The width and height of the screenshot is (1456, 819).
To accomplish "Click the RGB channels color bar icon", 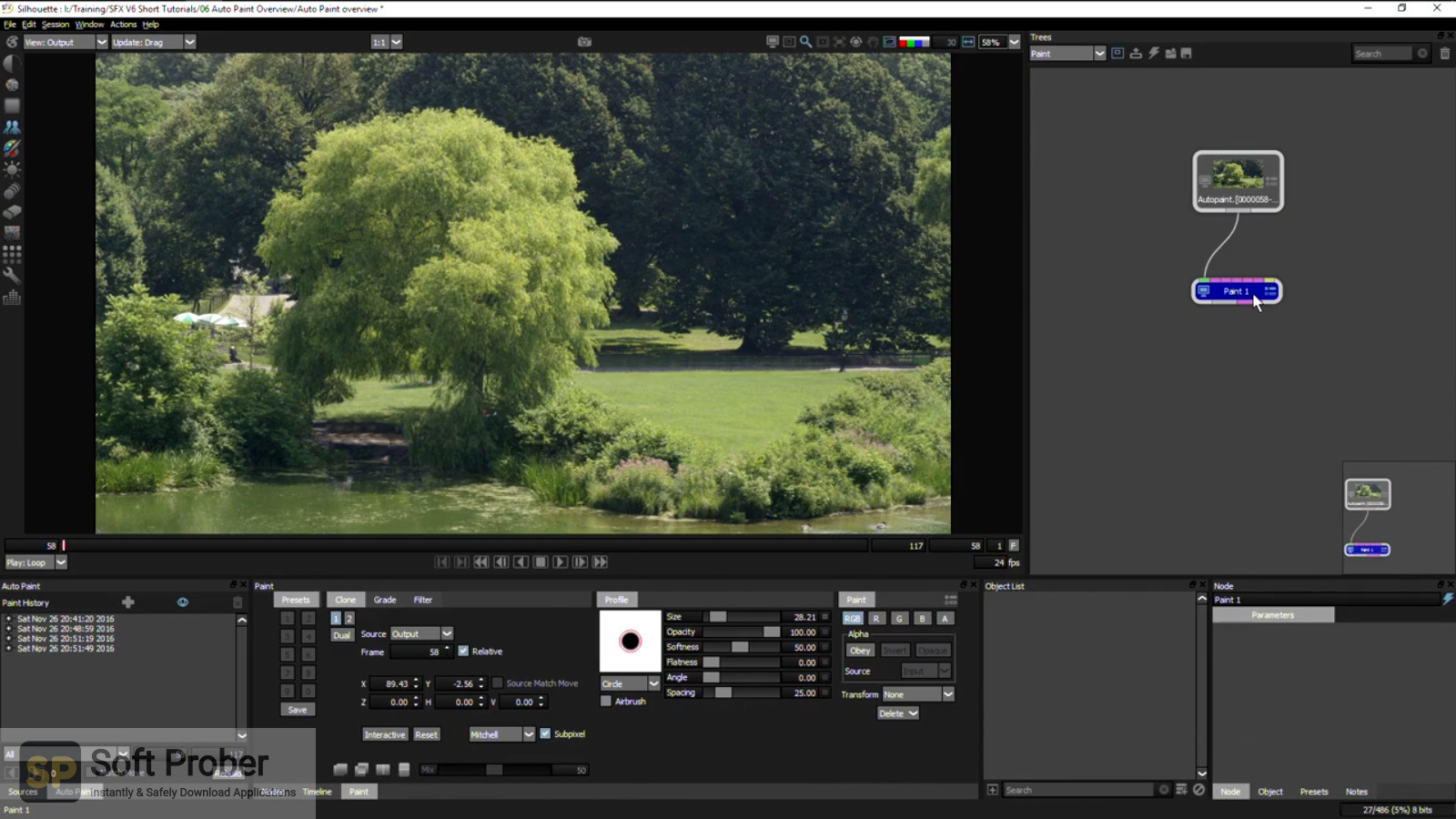I will pyautogui.click(x=914, y=42).
